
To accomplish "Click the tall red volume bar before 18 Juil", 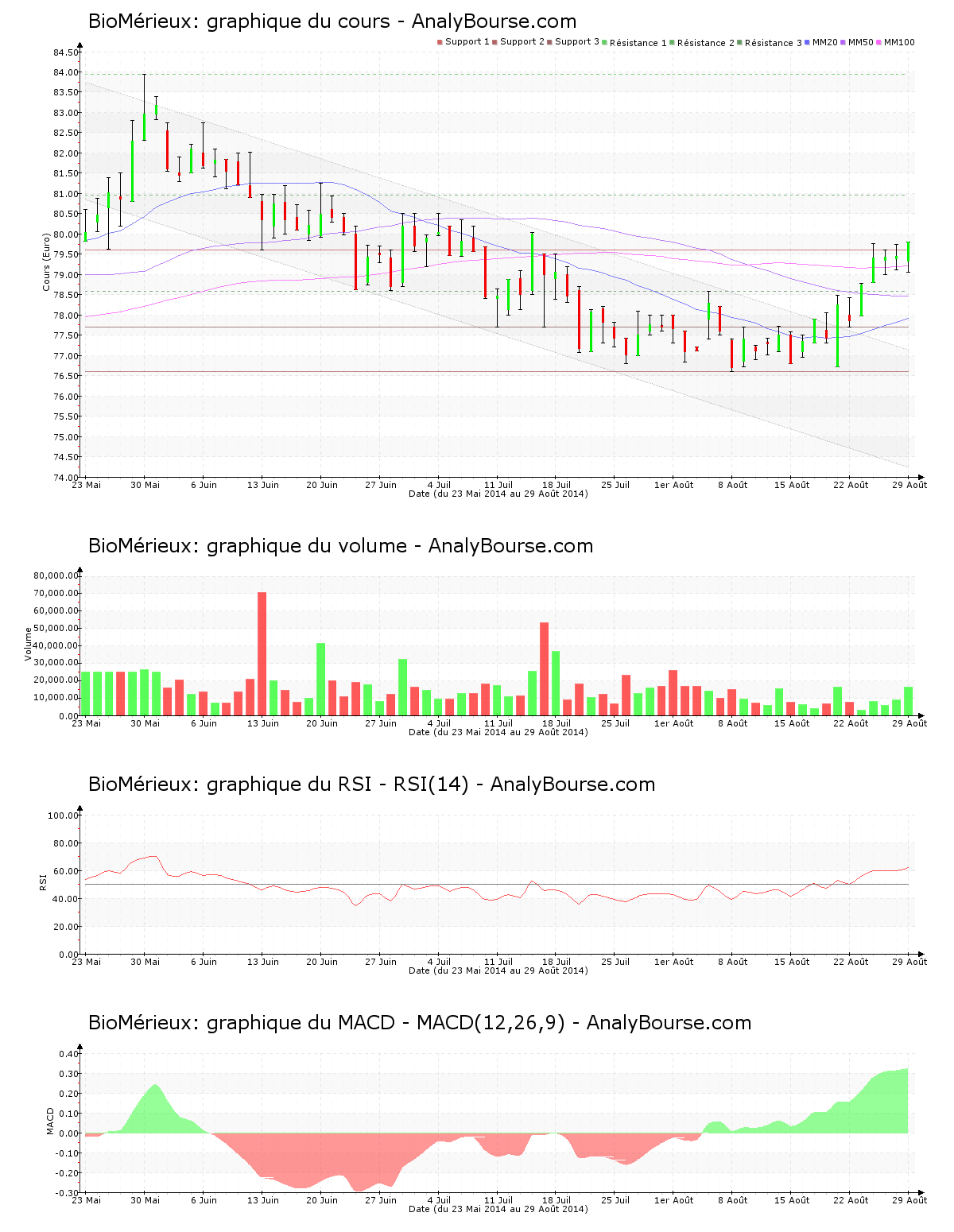I will (544, 668).
